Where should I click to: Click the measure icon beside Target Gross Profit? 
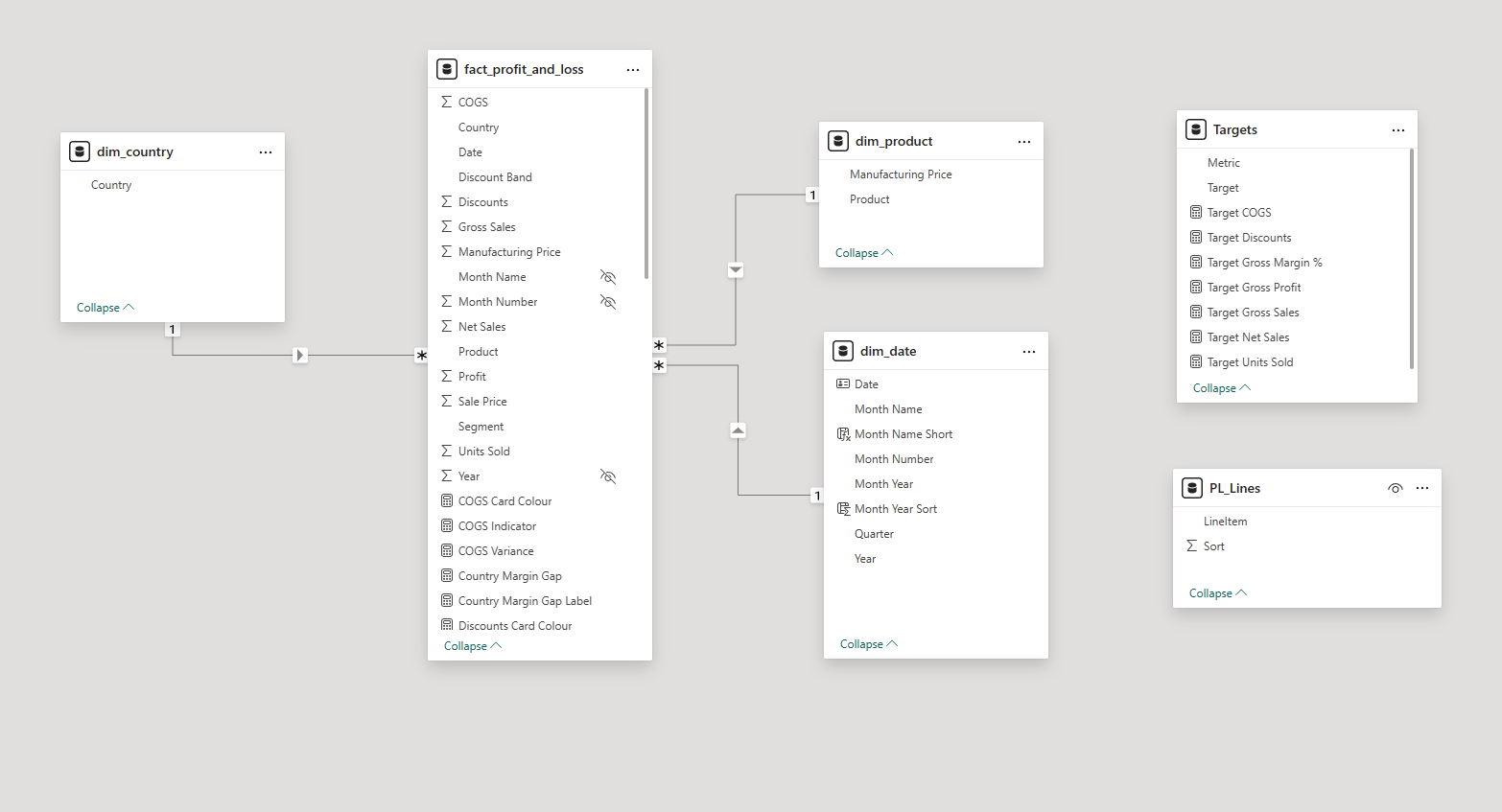coord(1195,287)
